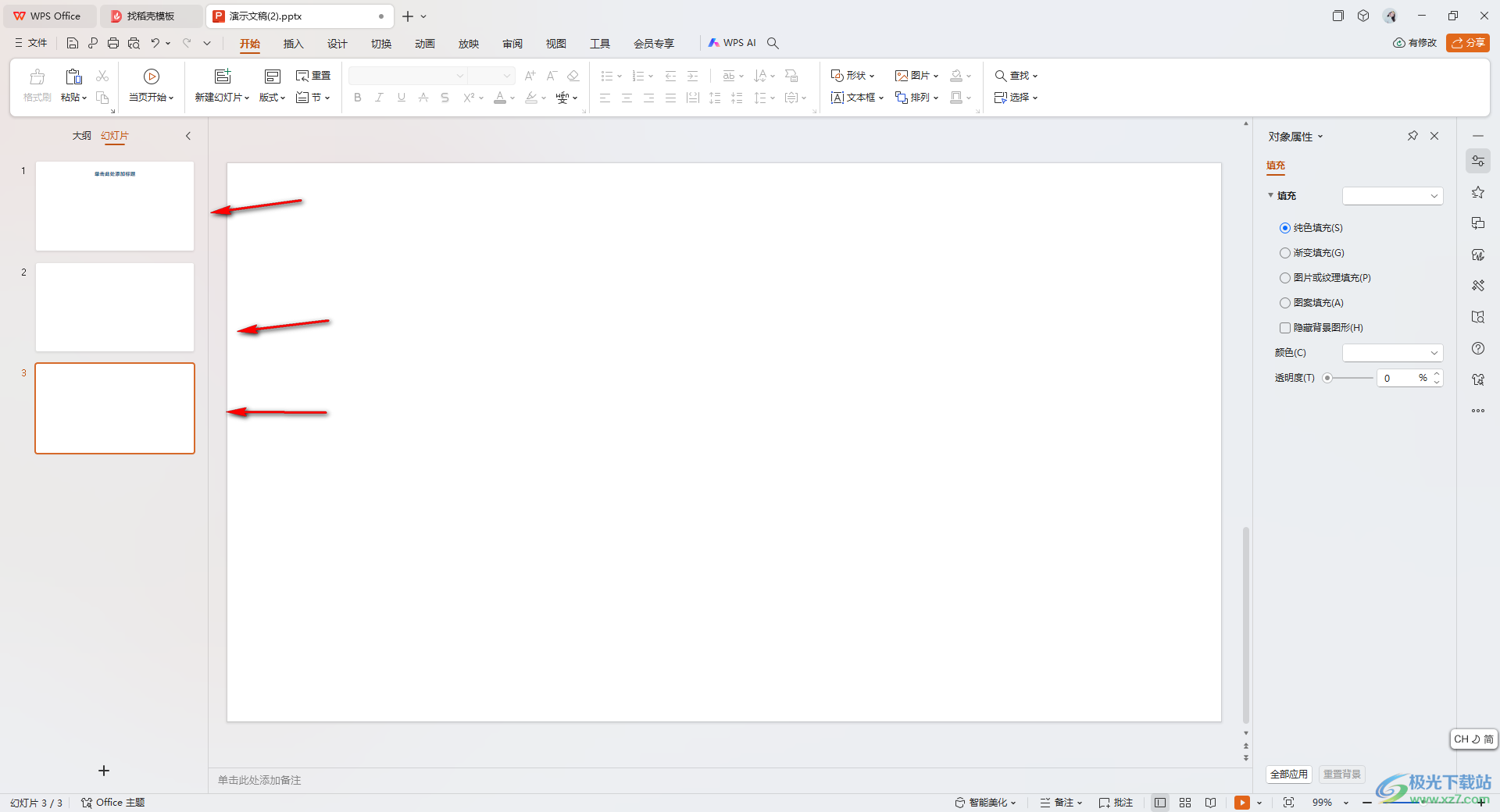The width and height of the screenshot is (1500, 812).
Task: Click the Print Preview icon
Action: pyautogui.click(x=134, y=43)
